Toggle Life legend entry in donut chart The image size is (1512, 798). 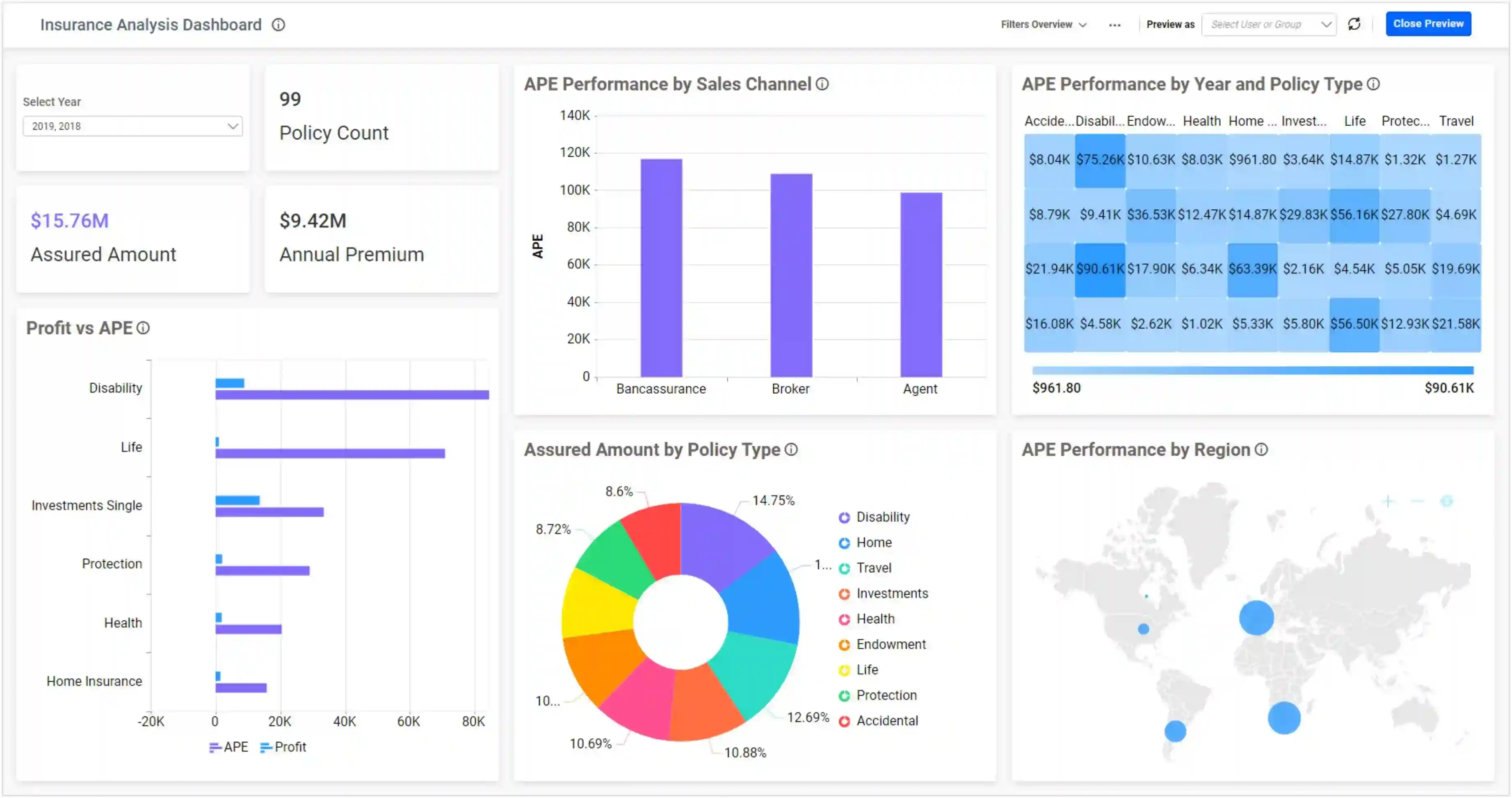coord(859,670)
